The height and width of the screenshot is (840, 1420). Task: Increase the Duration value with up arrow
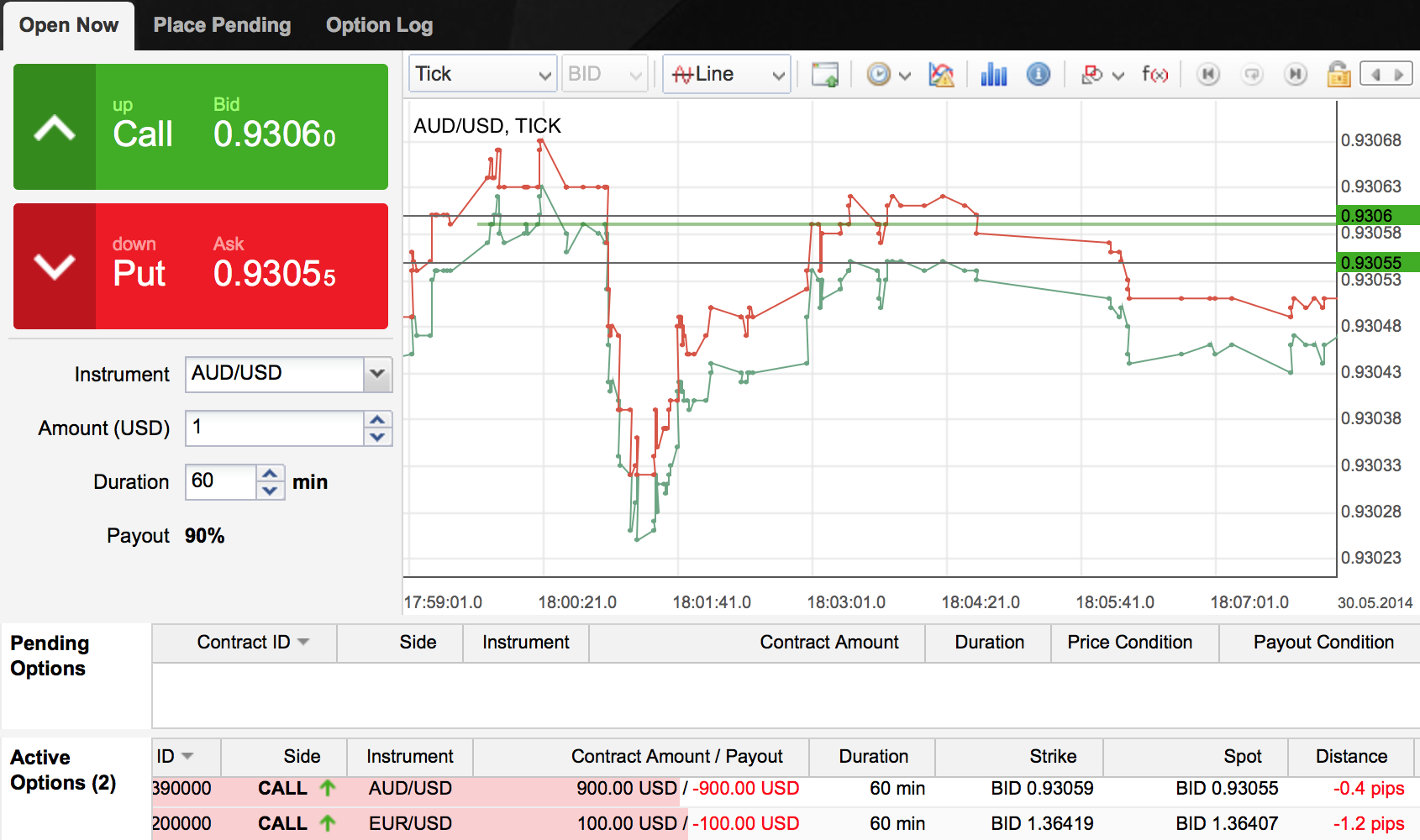270,474
